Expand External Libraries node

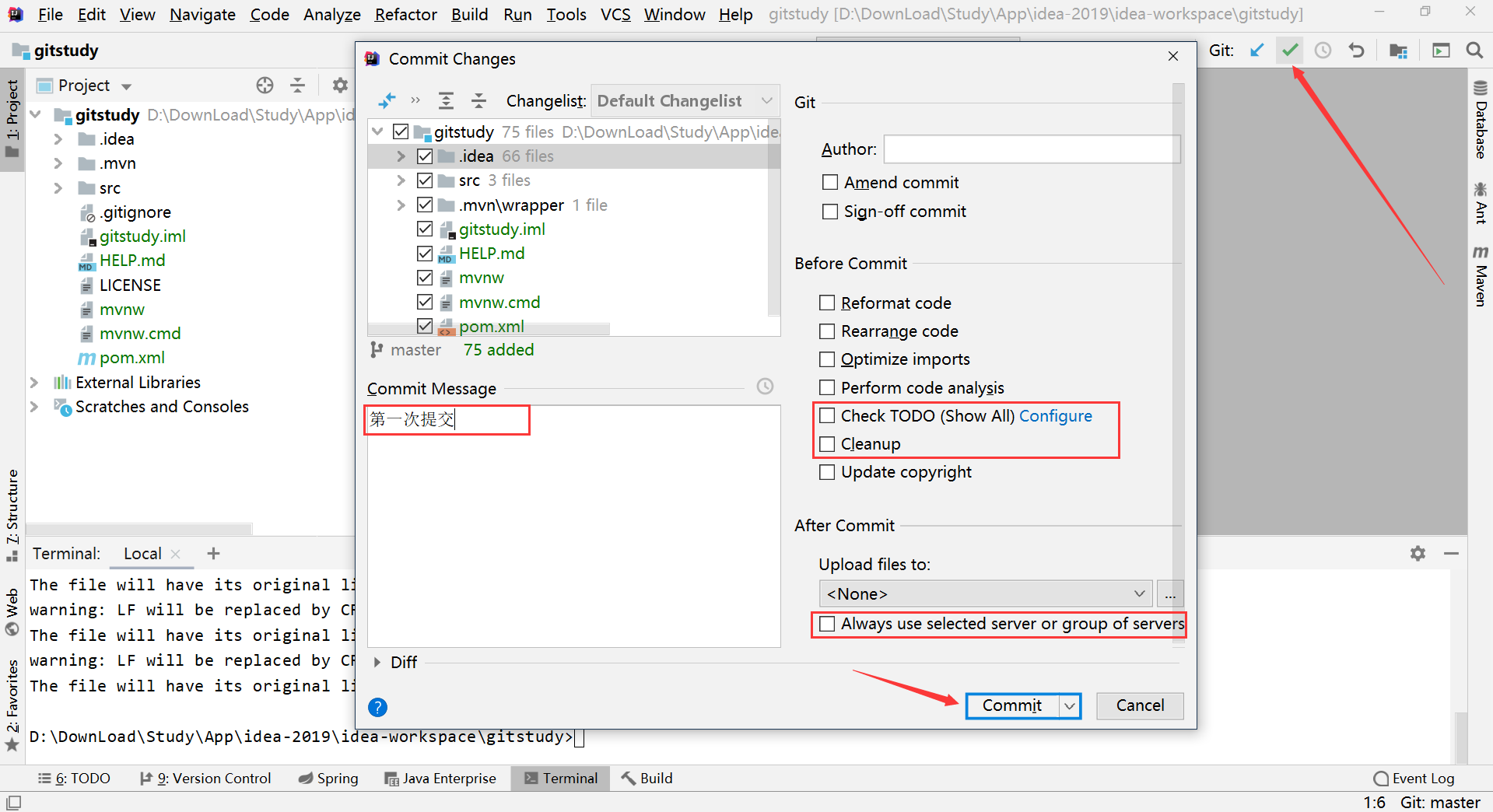tap(34, 383)
